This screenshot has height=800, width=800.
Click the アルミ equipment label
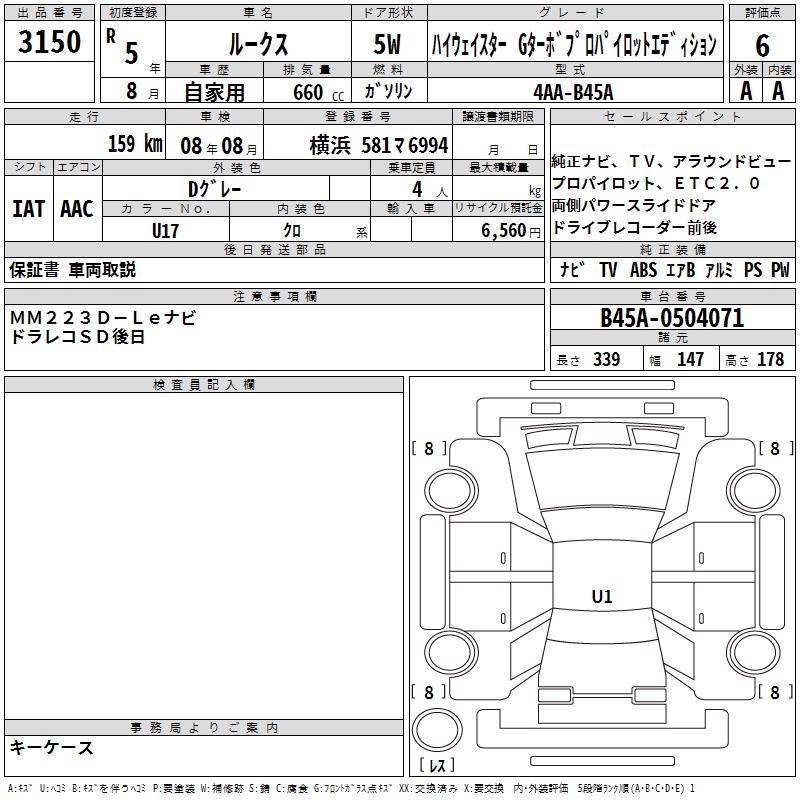[719, 270]
